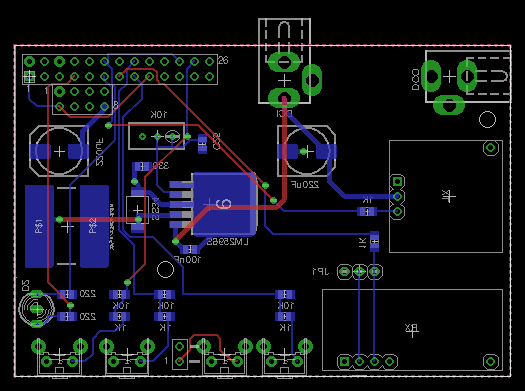Select the P$2 inductor pad

click(94, 226)
